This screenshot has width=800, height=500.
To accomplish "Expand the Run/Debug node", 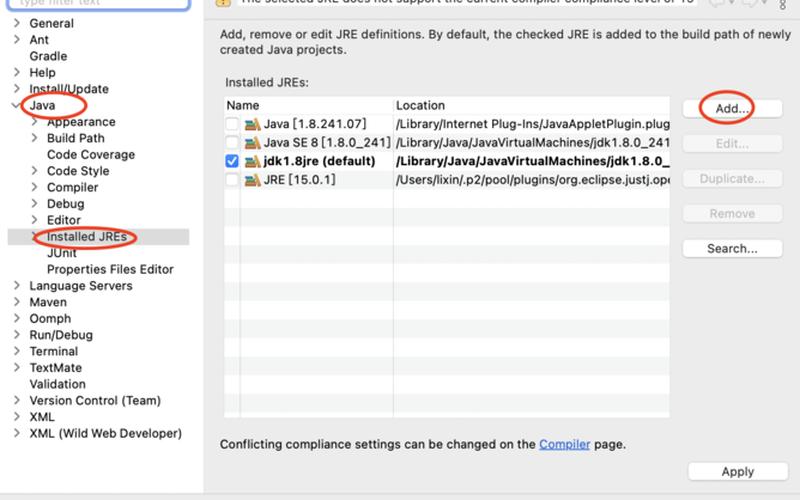I will 17,334.
